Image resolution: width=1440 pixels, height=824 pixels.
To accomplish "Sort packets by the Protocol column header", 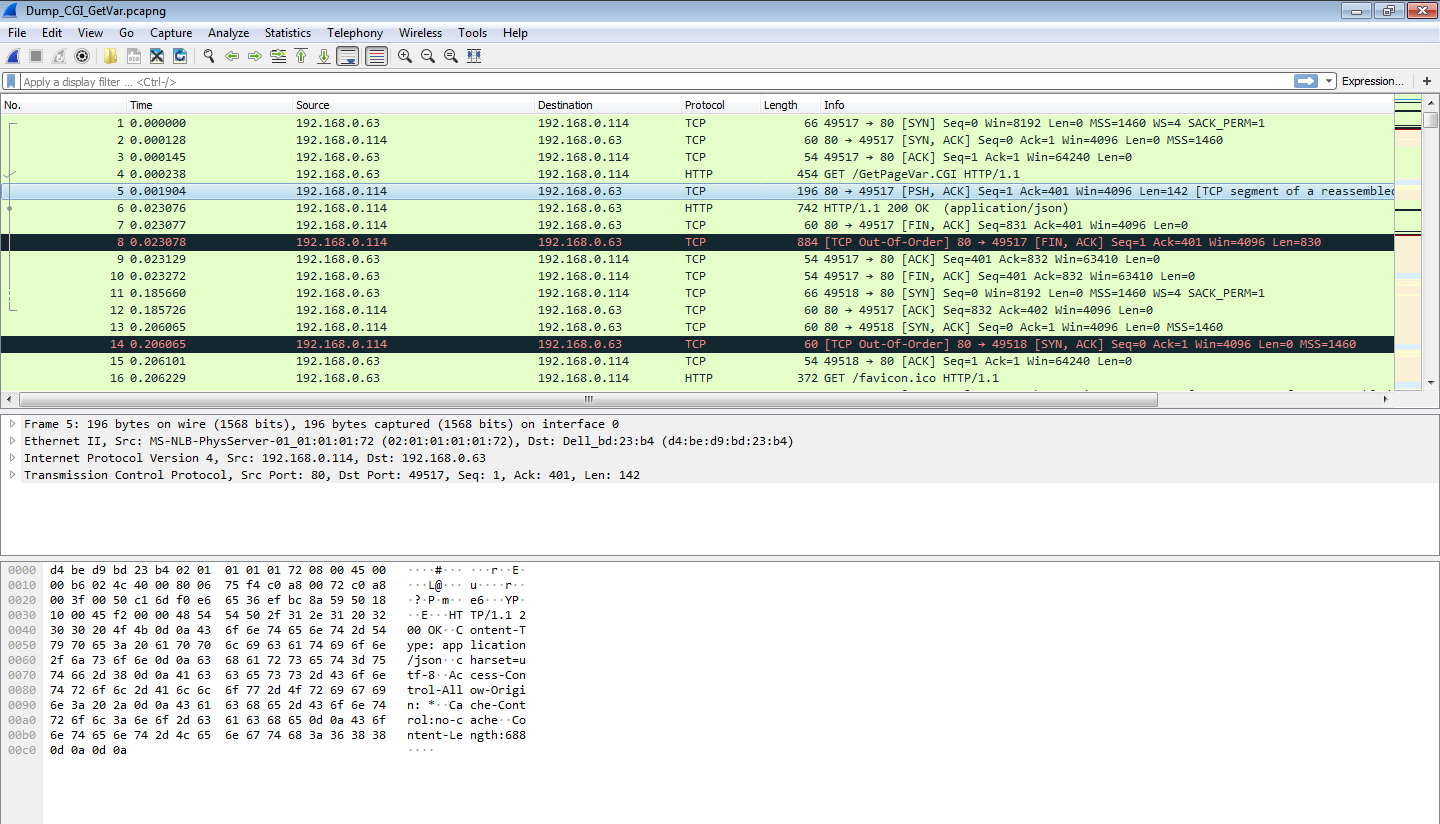I will (720, 105).
